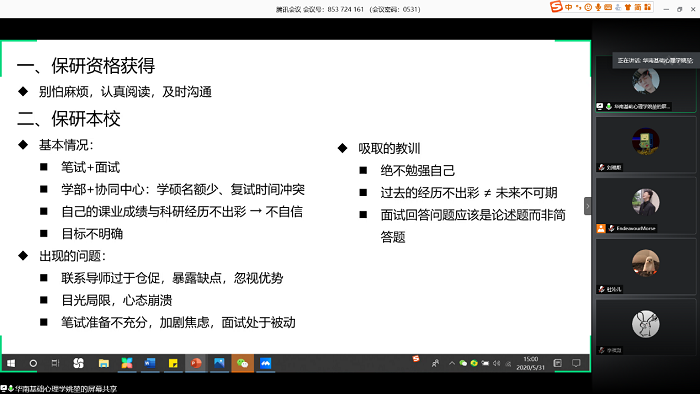
Task: Click the green microphone icon on presenter tile
Action: (x=608, y=107)
